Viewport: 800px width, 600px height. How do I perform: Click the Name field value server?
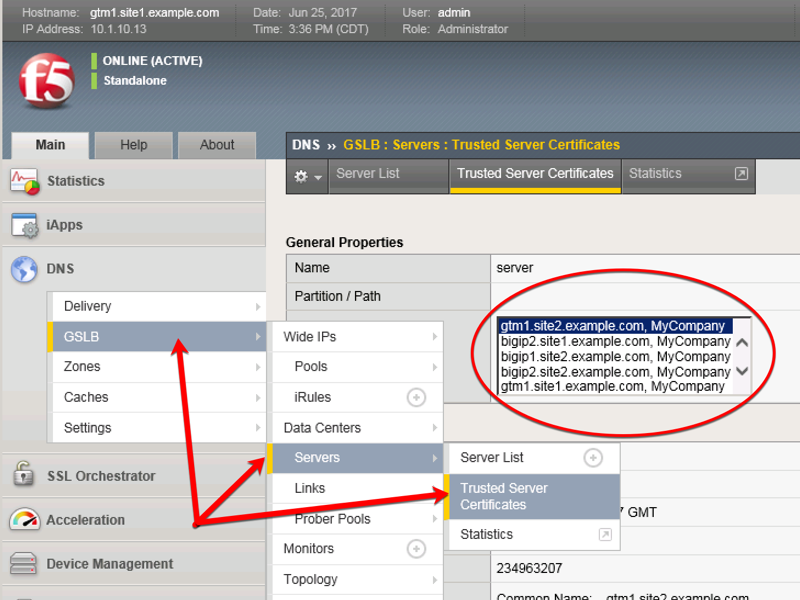click(x=515, y=268)
